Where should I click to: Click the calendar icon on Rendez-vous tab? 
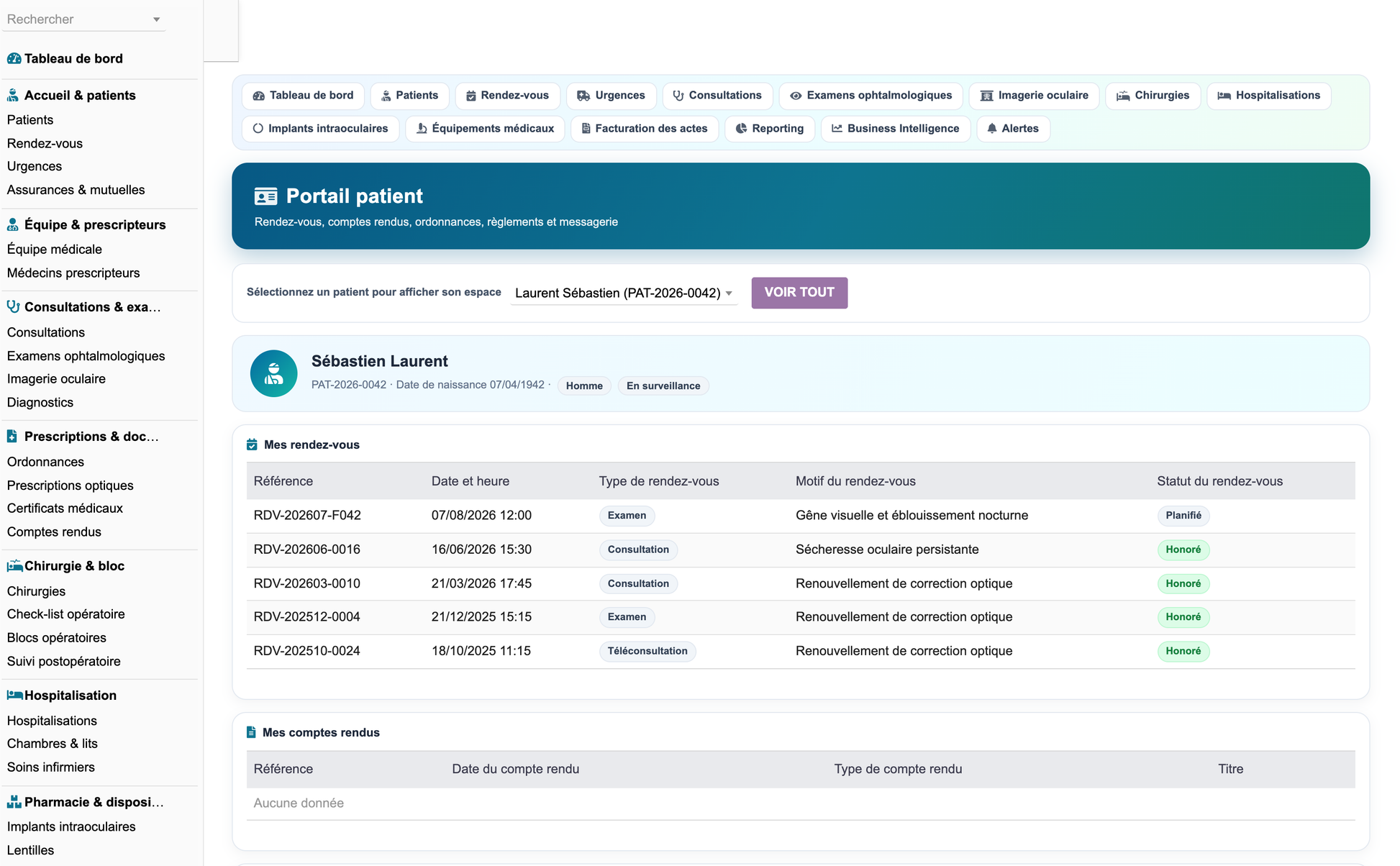pos(471,96)
